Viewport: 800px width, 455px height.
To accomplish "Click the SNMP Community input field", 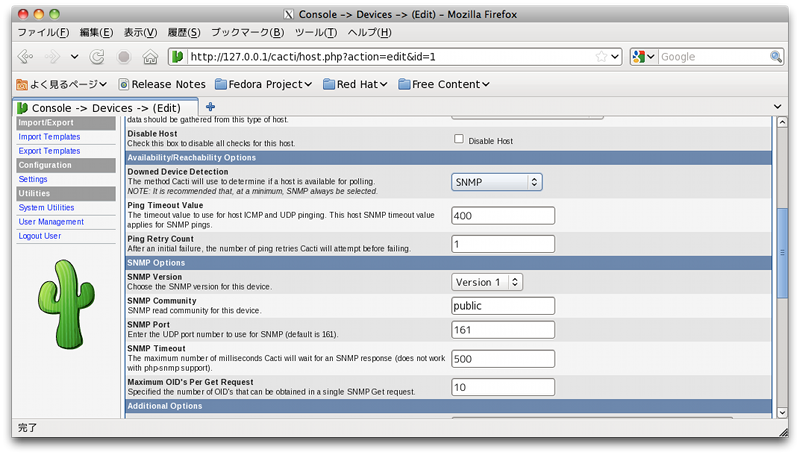I will 503,306.
